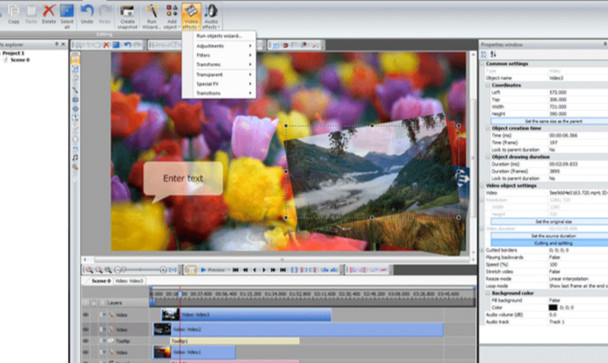
Task: Pin the objects explorer panel
Action: coord(57,44)
